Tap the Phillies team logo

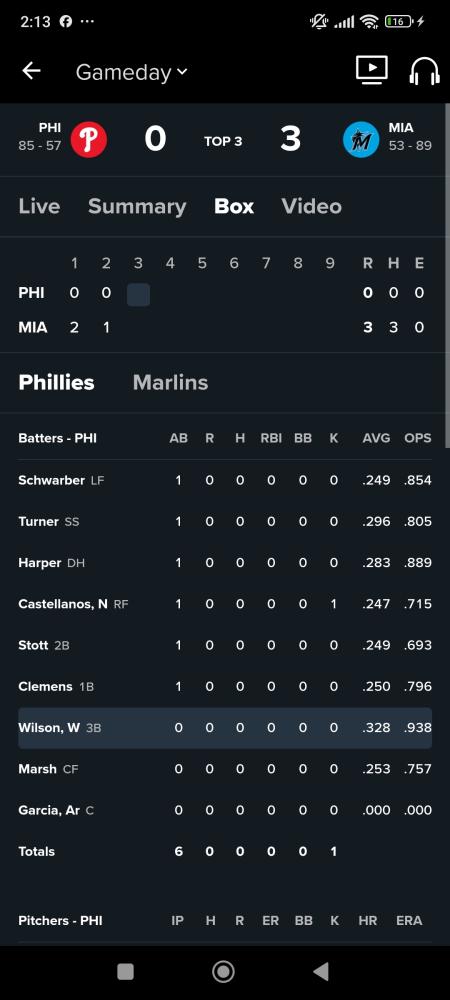point(89,140)
